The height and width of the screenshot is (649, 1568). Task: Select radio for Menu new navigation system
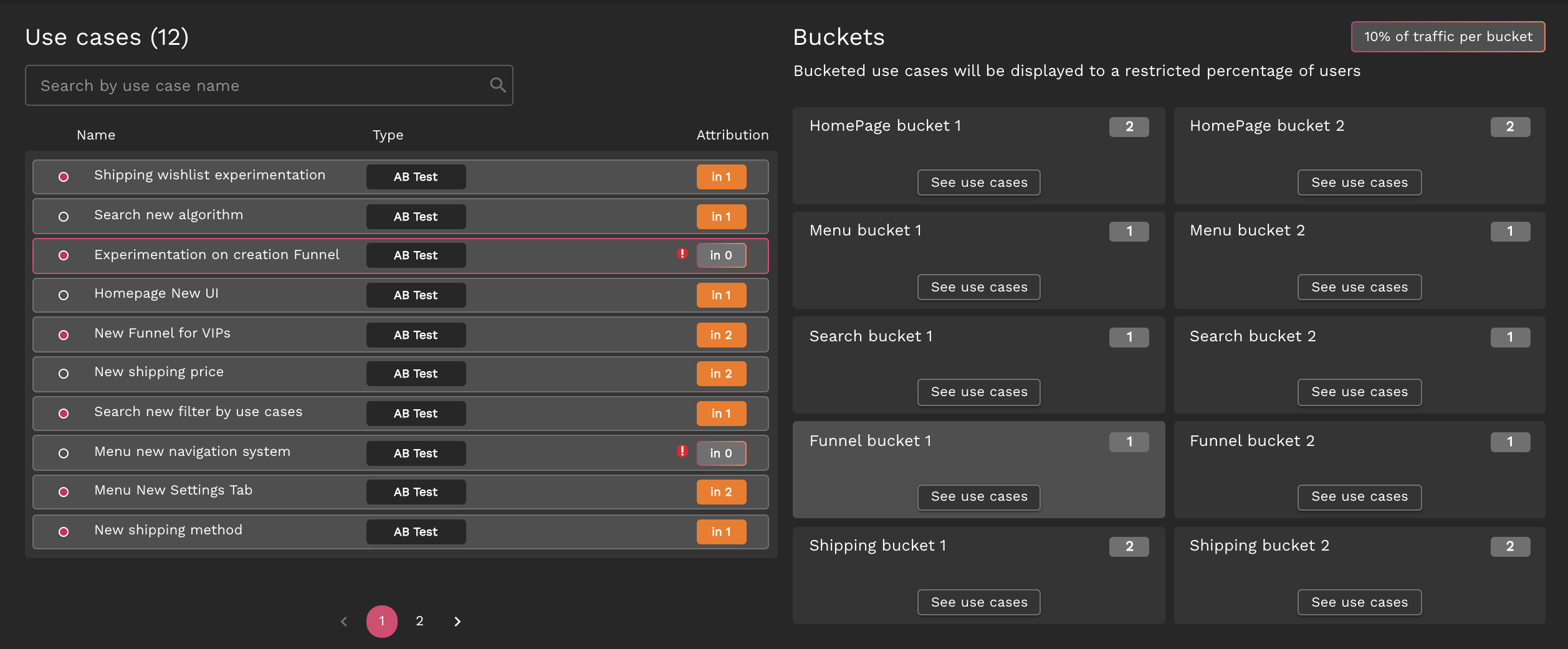click(64, 453)
